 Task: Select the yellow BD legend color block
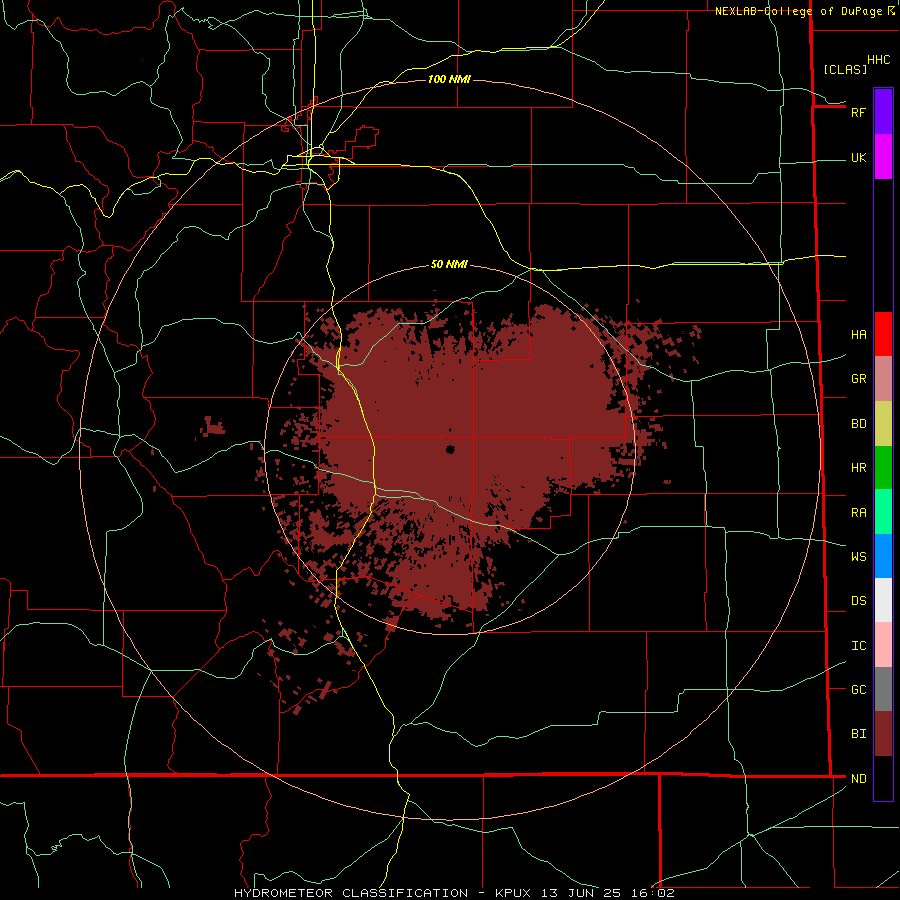883,424
